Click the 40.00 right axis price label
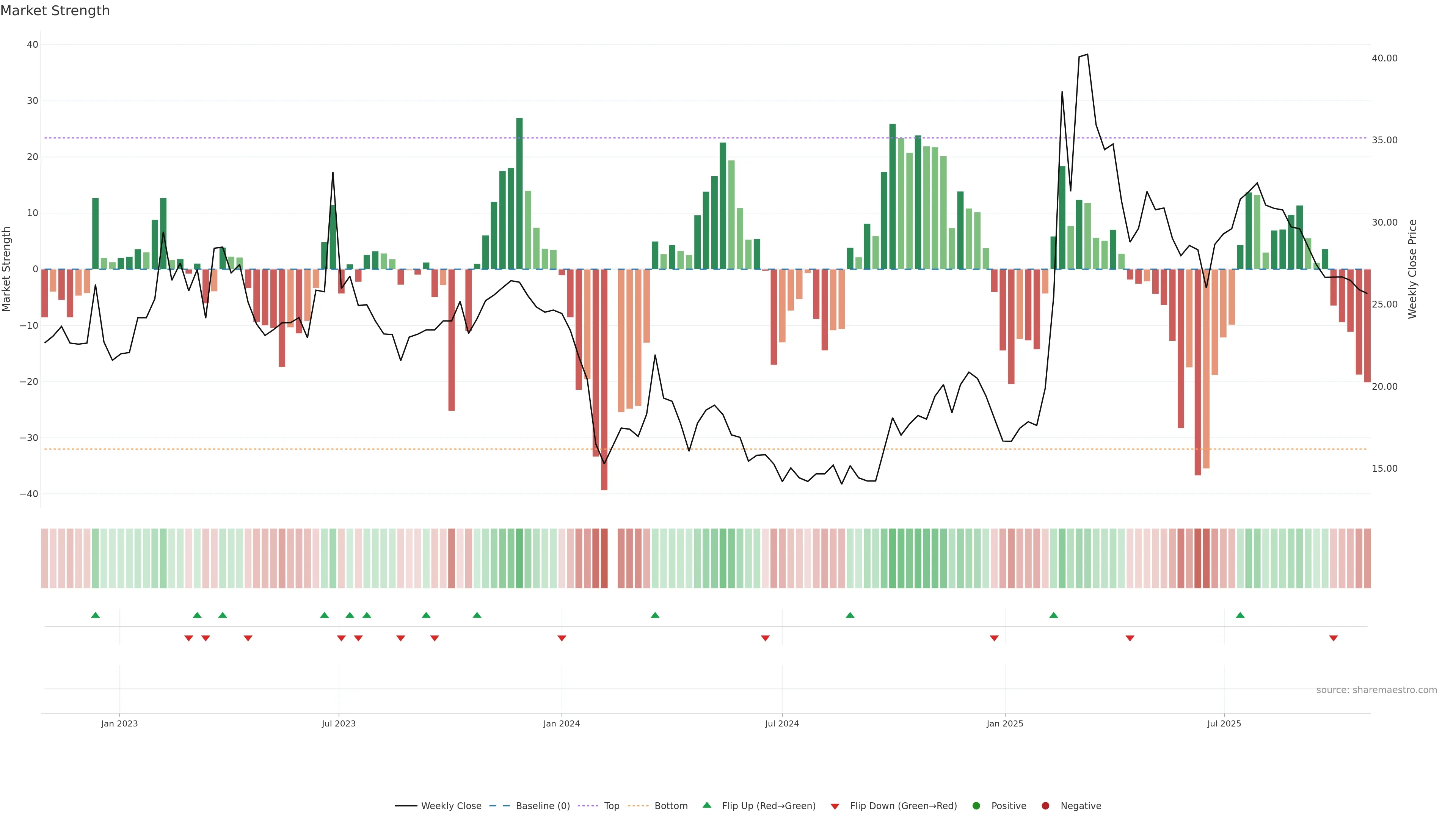The width and height of the screenshot is (1456, 819). (x=1384, y=58)
